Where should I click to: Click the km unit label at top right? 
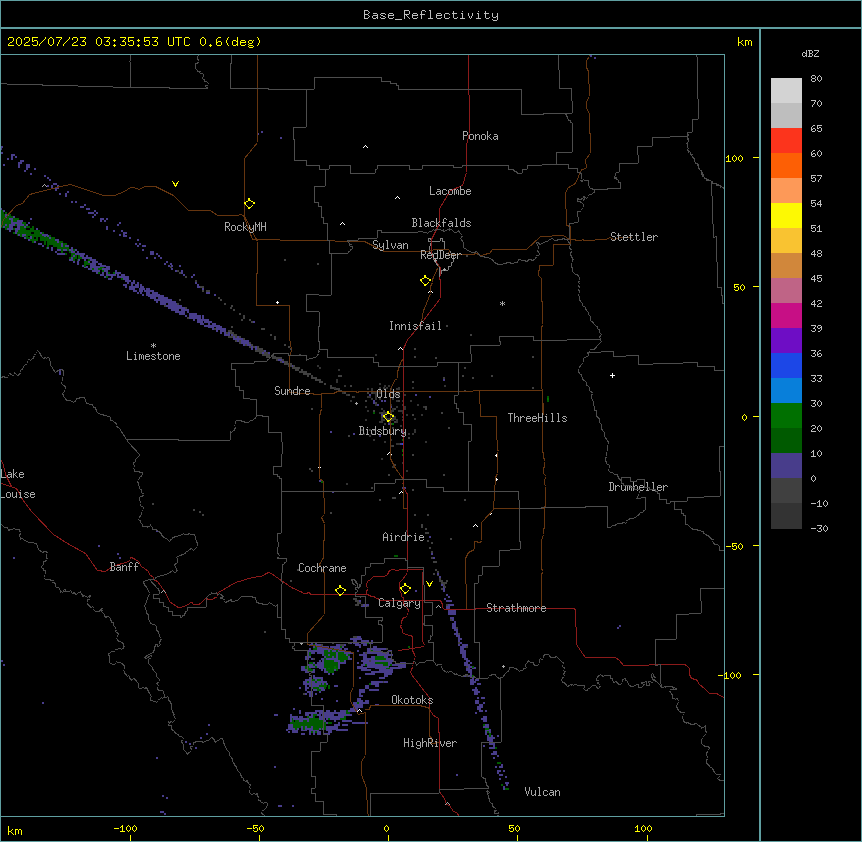[744, 42]
